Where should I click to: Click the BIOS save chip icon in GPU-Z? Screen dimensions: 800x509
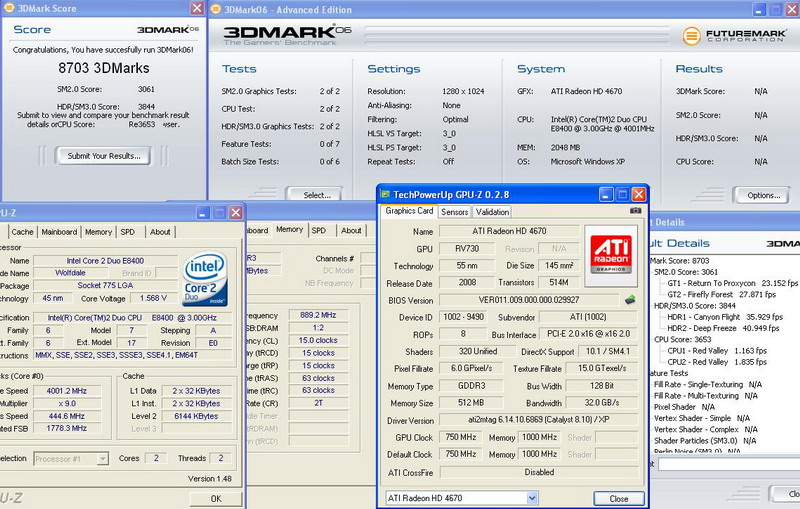click(631, 300)
